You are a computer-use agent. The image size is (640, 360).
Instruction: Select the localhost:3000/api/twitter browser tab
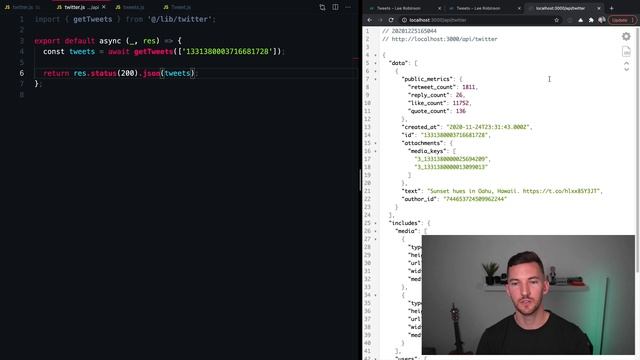(563, 8)
